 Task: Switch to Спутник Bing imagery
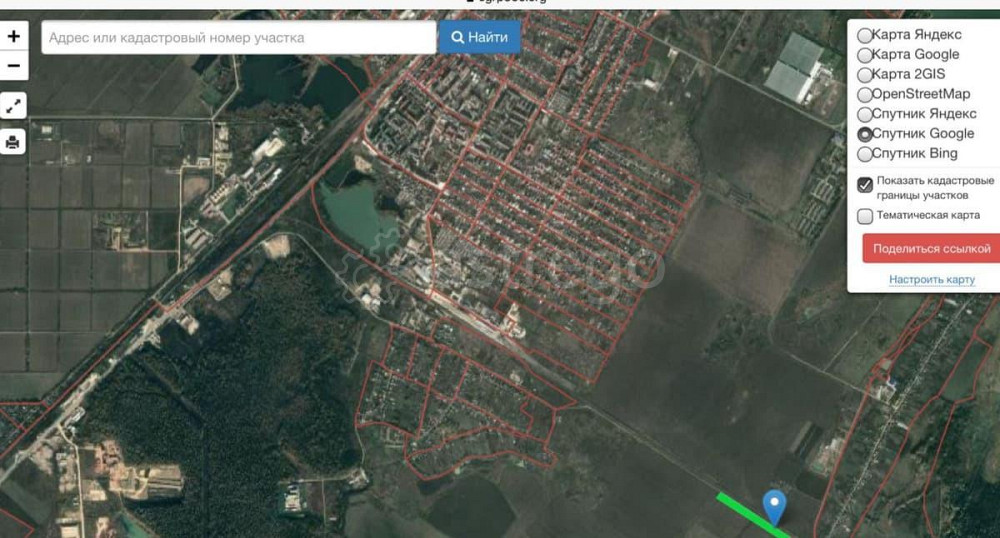coord(864,154)
